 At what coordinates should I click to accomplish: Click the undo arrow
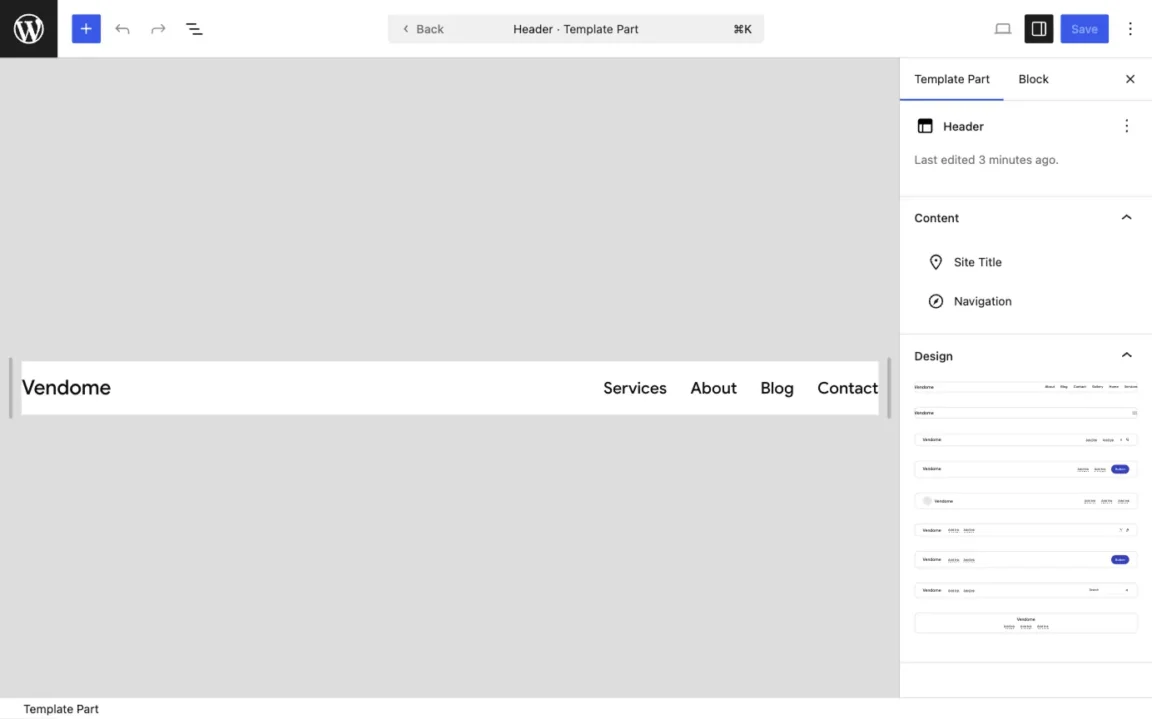pyautogui.click(x=122, y=28)
